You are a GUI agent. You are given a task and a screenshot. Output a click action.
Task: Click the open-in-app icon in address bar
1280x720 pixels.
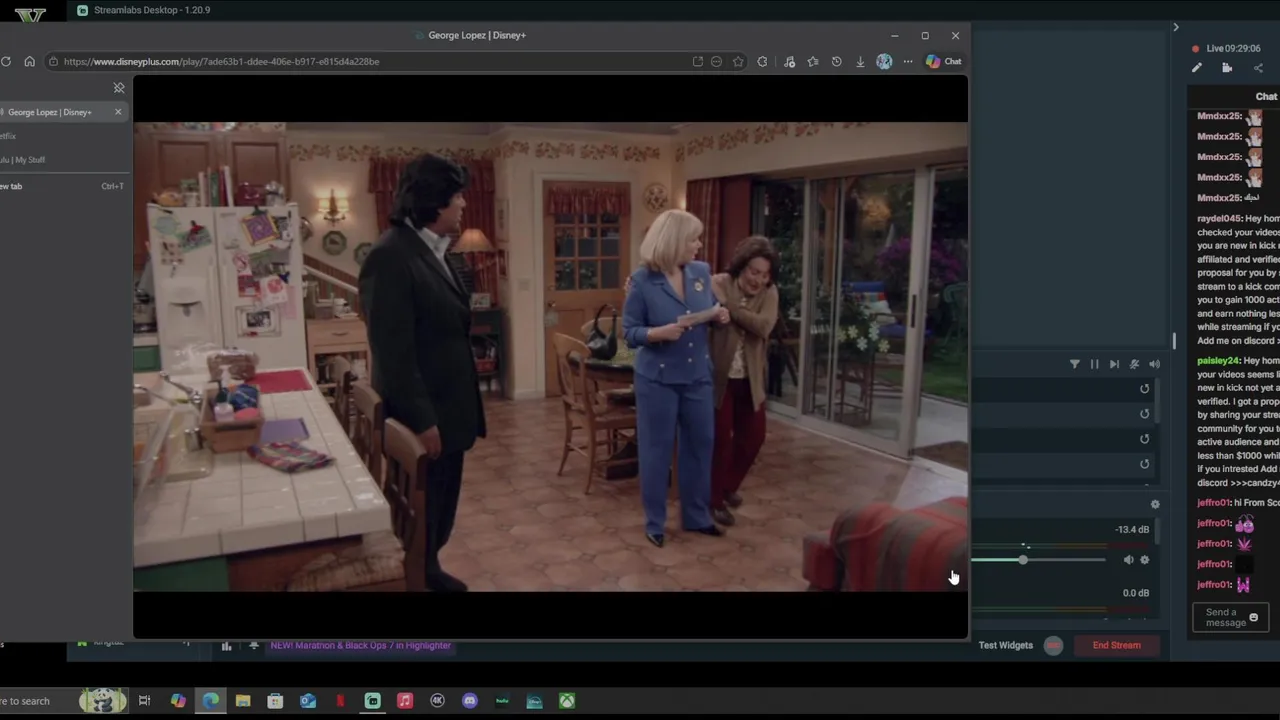pos(697,62)
